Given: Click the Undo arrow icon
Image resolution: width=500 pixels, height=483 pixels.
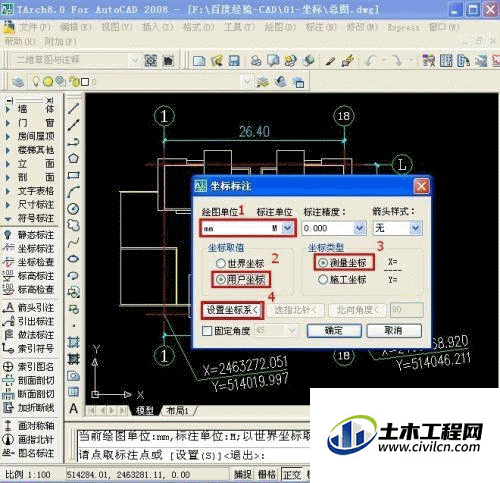Looking at the screenshot, I should click(370, 61).
